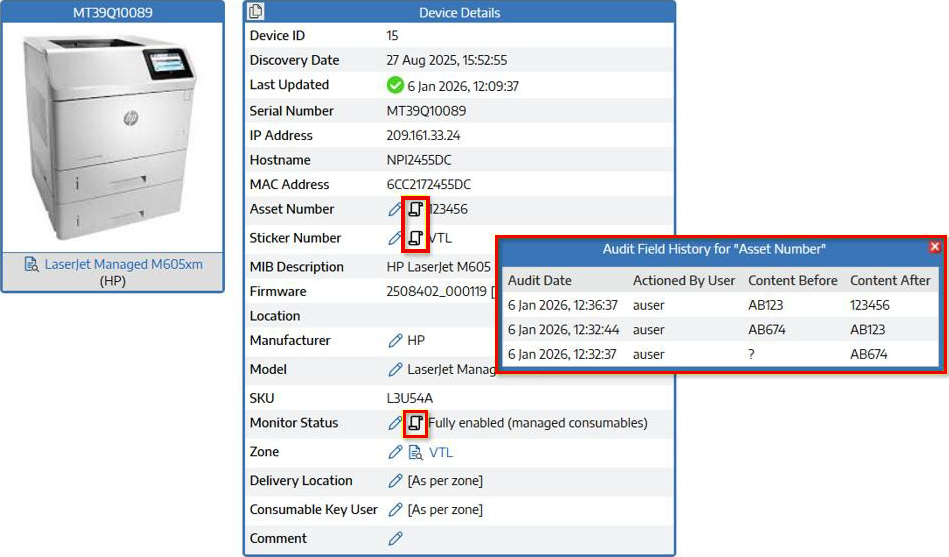The height and width of the screenshot is (557, 949).
Task: Open the LaserJet Managed M605xm model link
Action: pyautogui.click(x=123, y=264)
